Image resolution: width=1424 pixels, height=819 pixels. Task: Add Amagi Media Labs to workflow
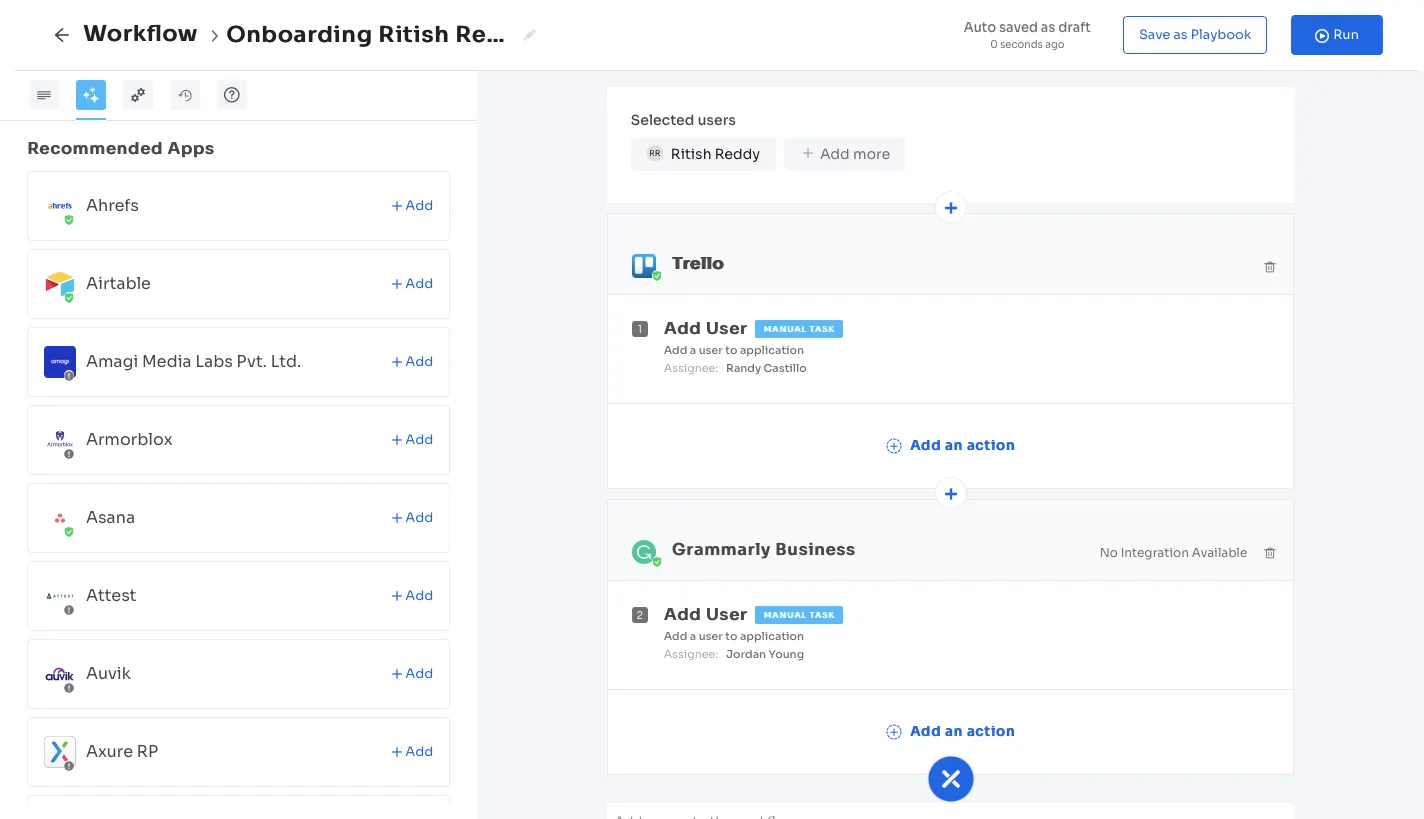coord(412,361)
